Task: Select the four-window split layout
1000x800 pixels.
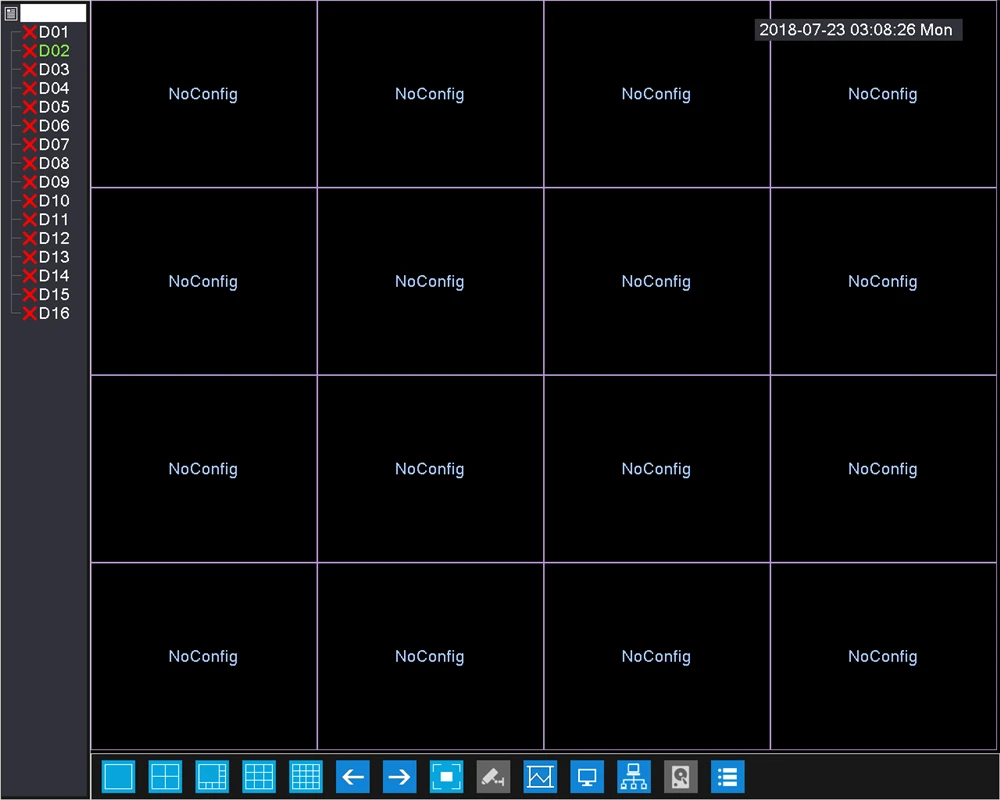Action: pos(165,776)
